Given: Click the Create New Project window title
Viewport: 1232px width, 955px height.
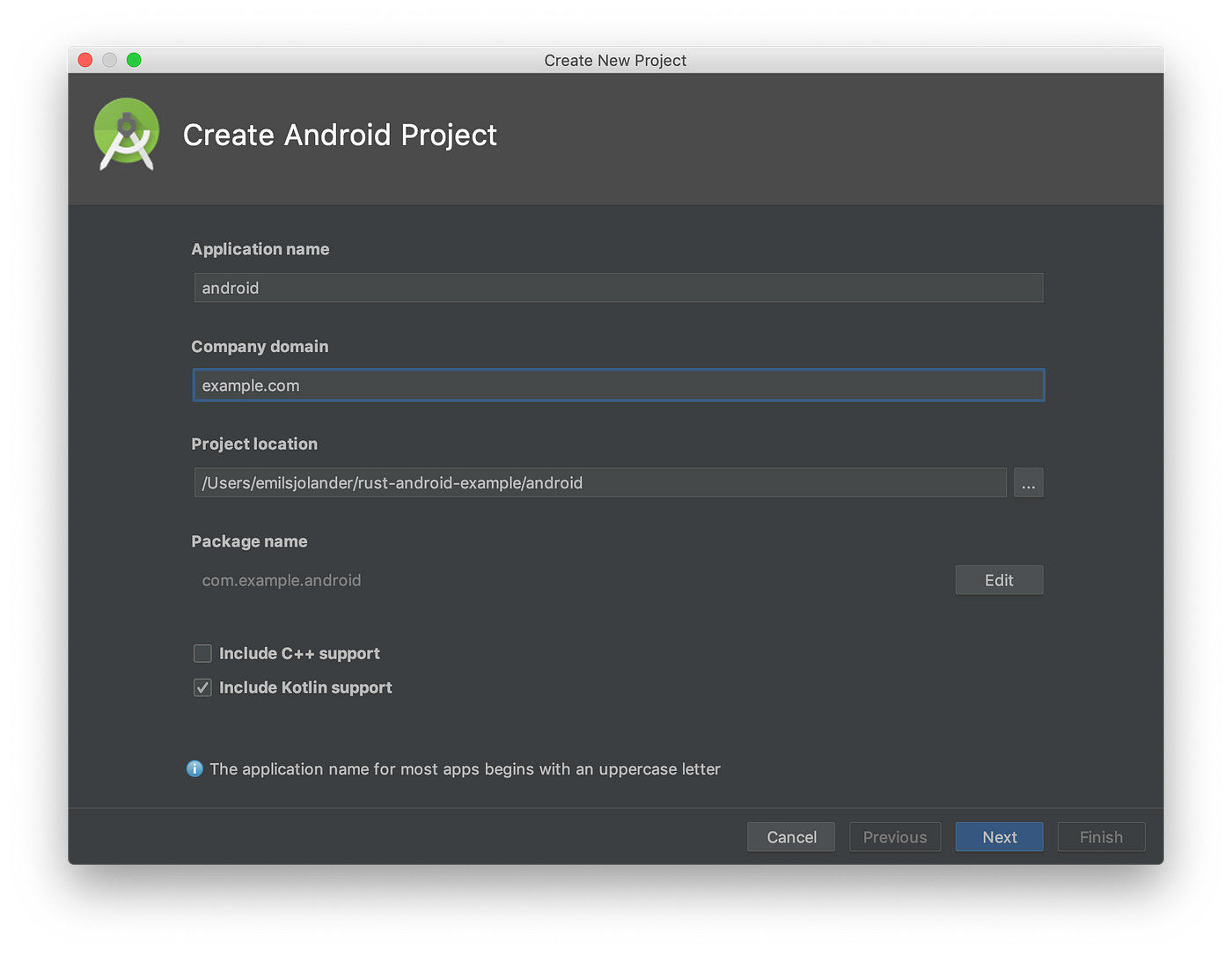Looking at the screenshot, I should (615, 60).
